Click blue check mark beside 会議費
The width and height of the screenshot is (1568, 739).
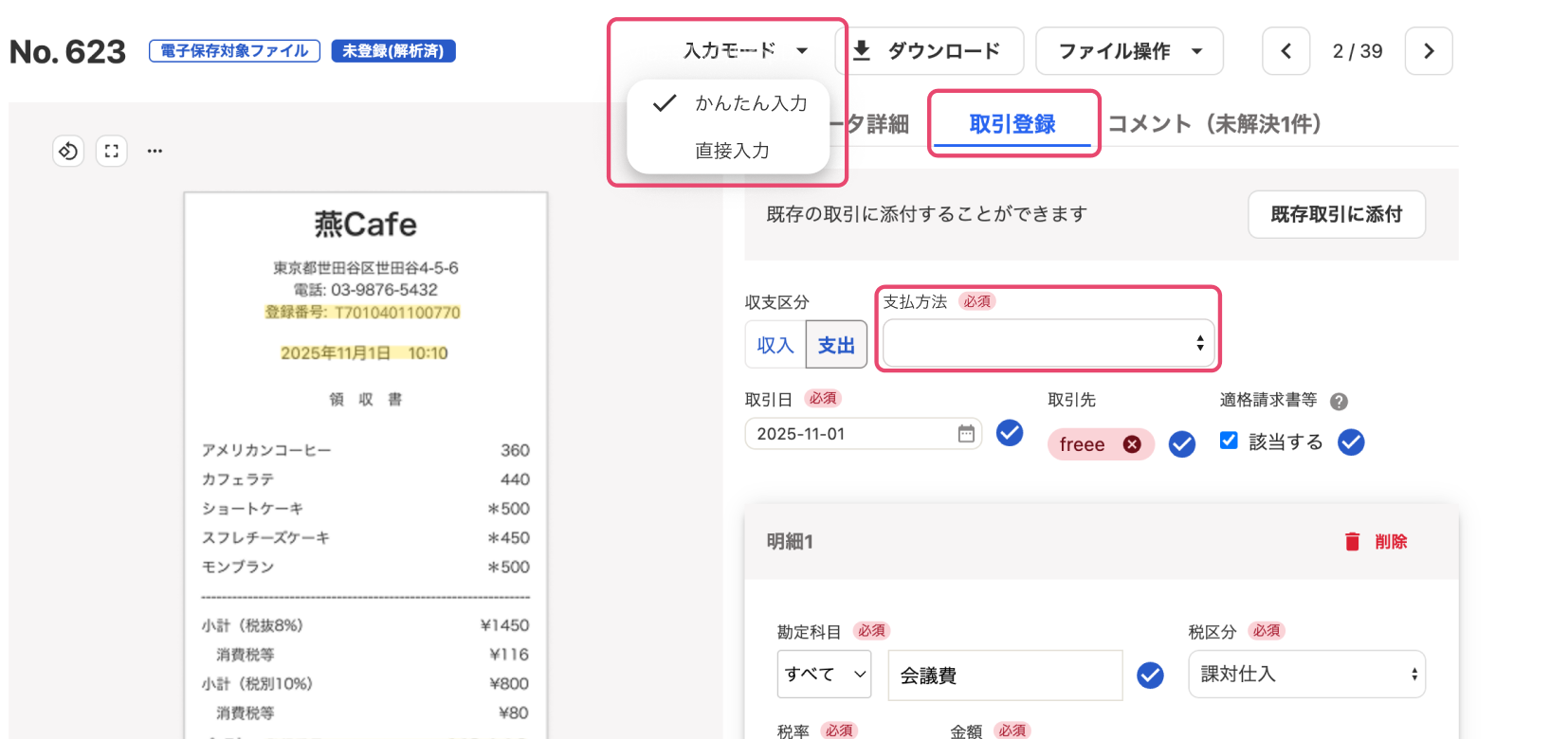pyautogui.click(x=1150, y=675)
